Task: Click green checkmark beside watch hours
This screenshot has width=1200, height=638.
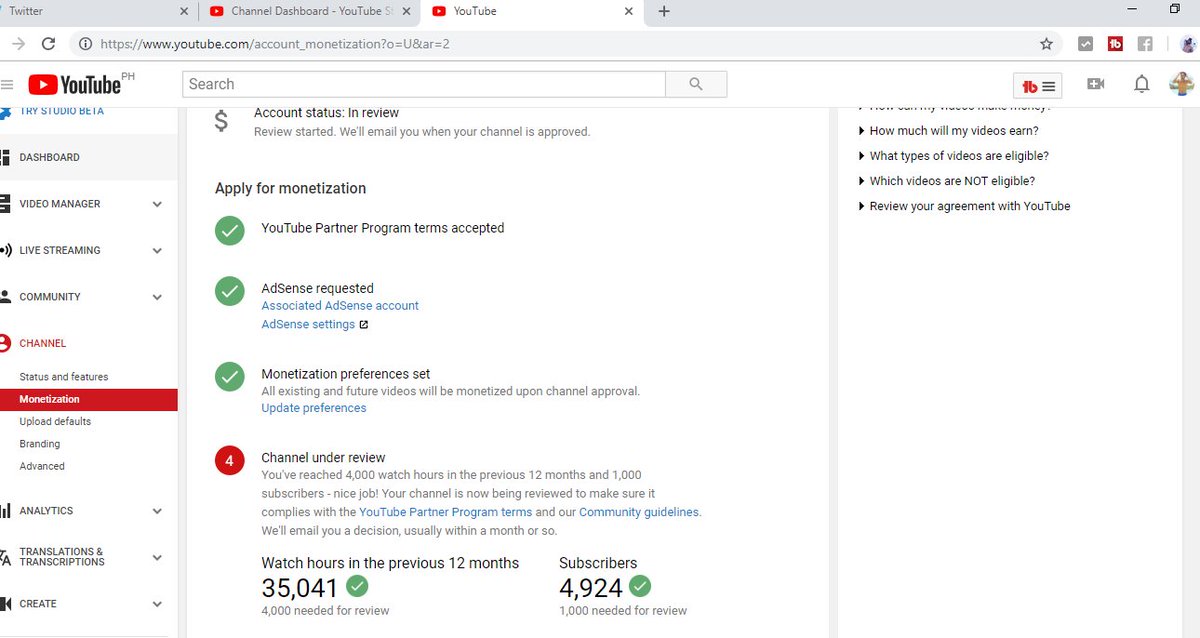Action: click(x=357, y=586)
